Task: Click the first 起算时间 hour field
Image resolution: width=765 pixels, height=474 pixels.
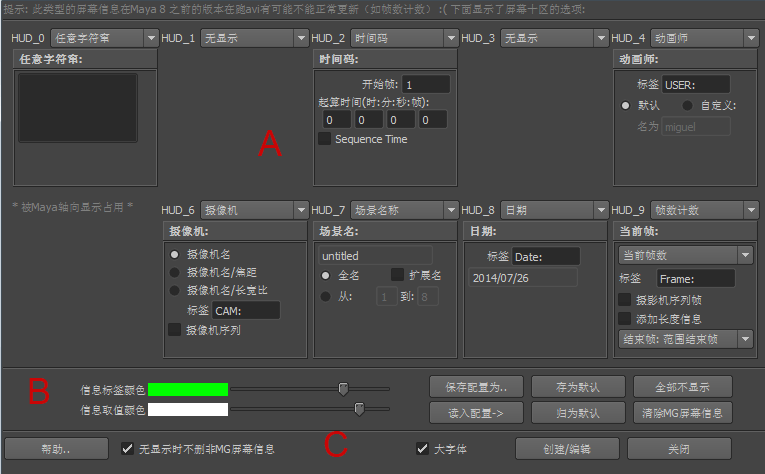Action: [x=336, y=119]
